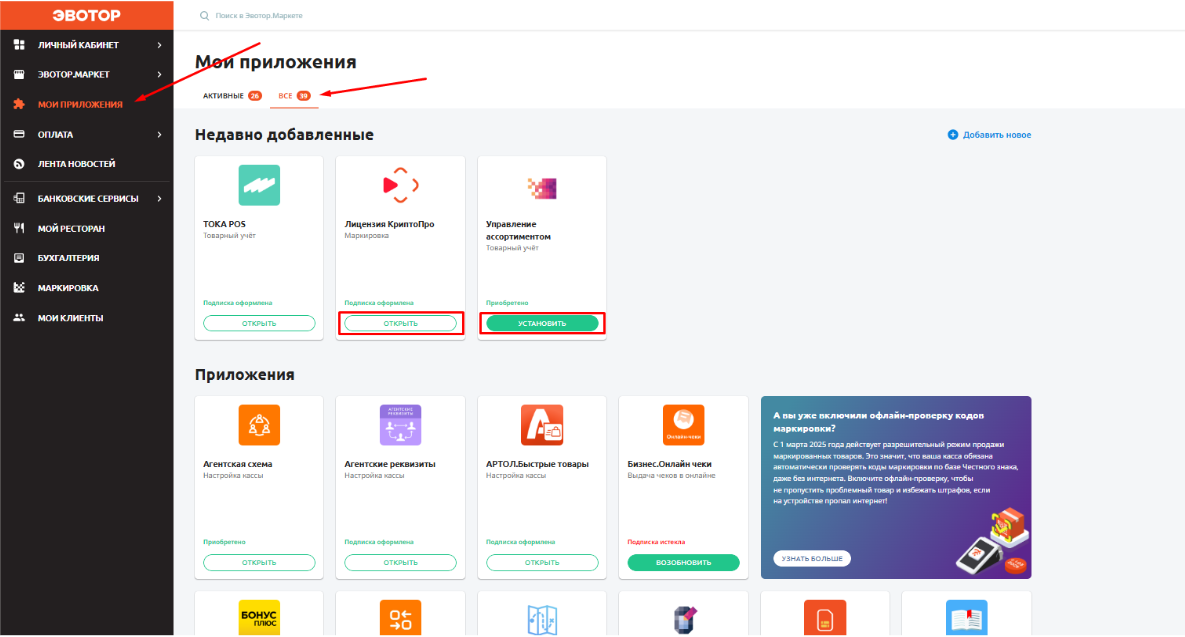Click the Мой ресторан fork-knife icon
The image size is (1185, 637).
pos(20,228)
